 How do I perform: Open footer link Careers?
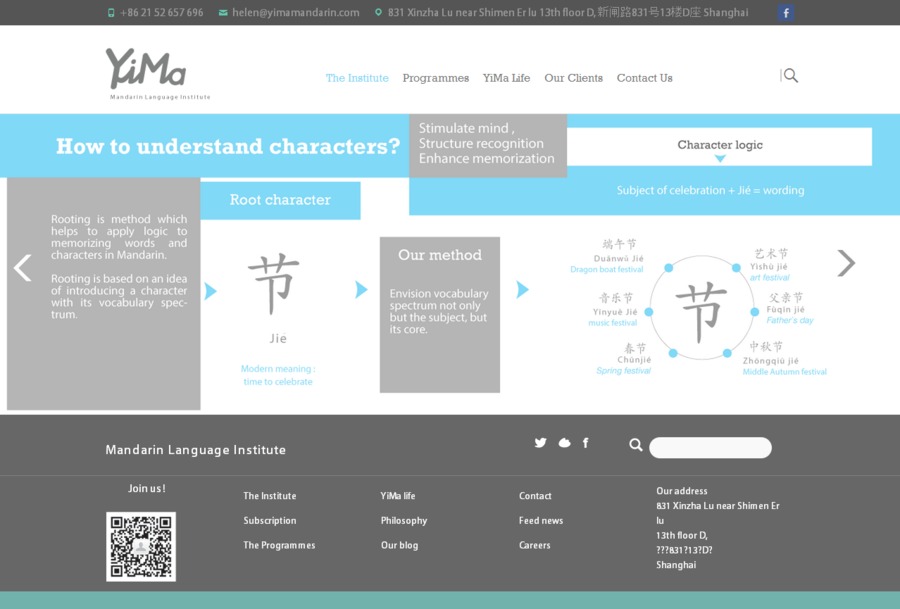(534, 545)
